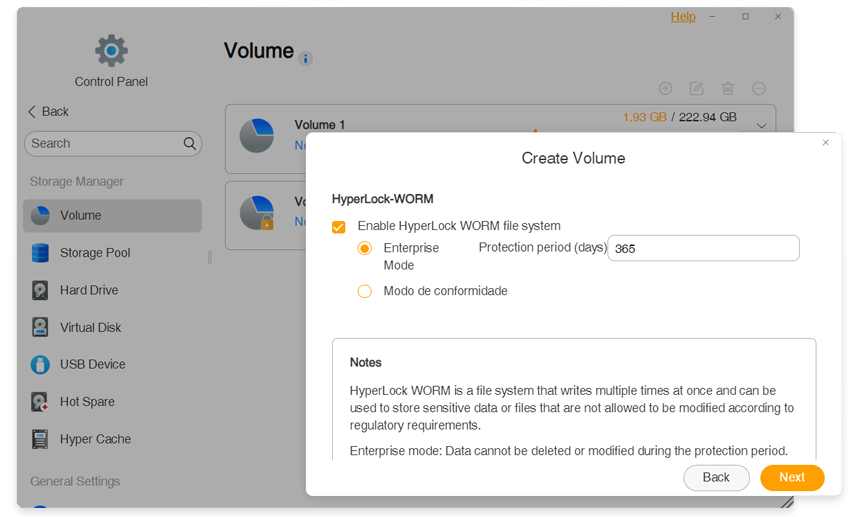The height and width of the screenshot is (517, 852).
Task: Click the Hard Drive sidebar icon
Action: click(40, 290)
